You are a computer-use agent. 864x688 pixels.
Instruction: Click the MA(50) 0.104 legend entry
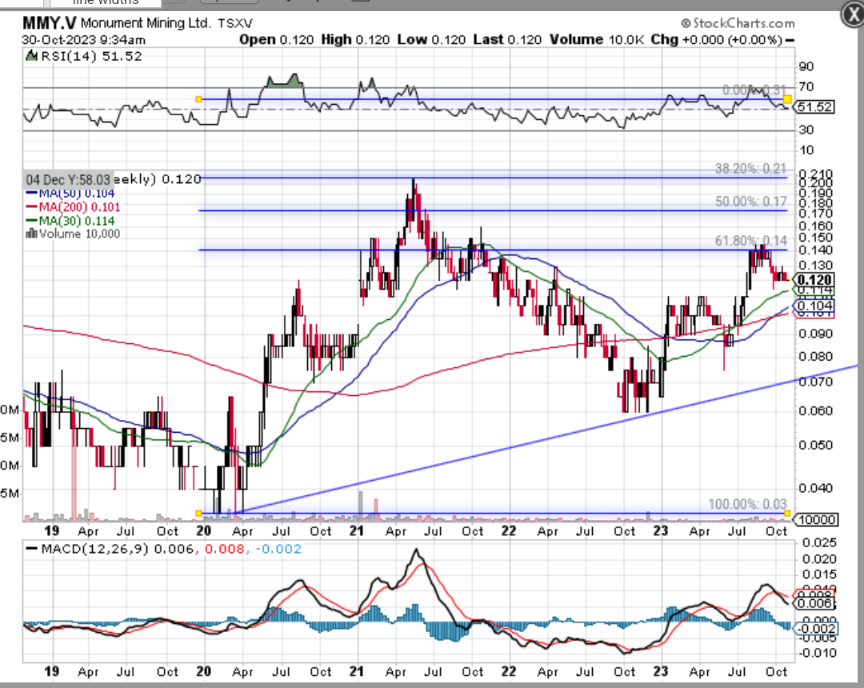71,193
